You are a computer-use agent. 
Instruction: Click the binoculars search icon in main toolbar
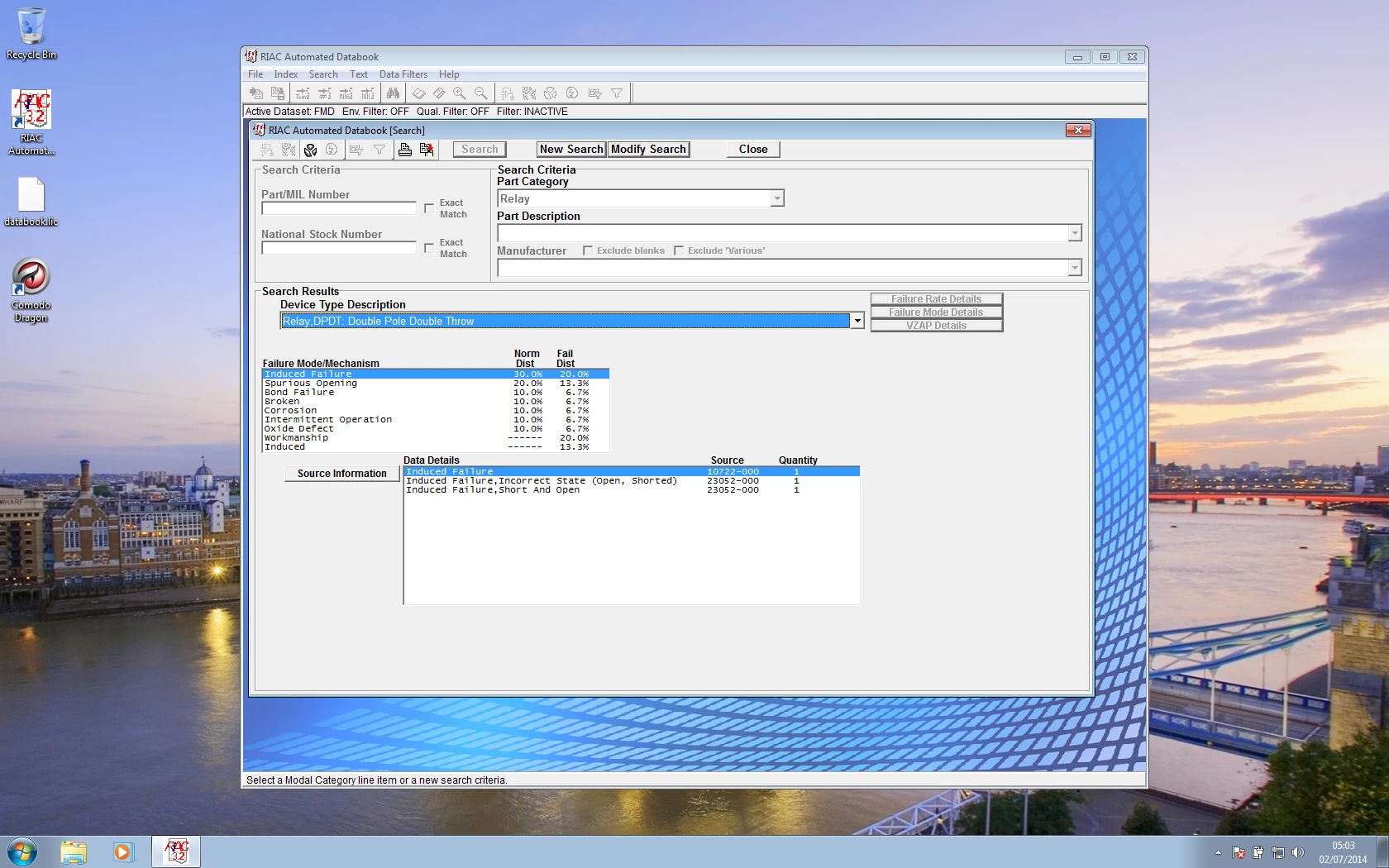pyautogui.click(x=393, y=93)
